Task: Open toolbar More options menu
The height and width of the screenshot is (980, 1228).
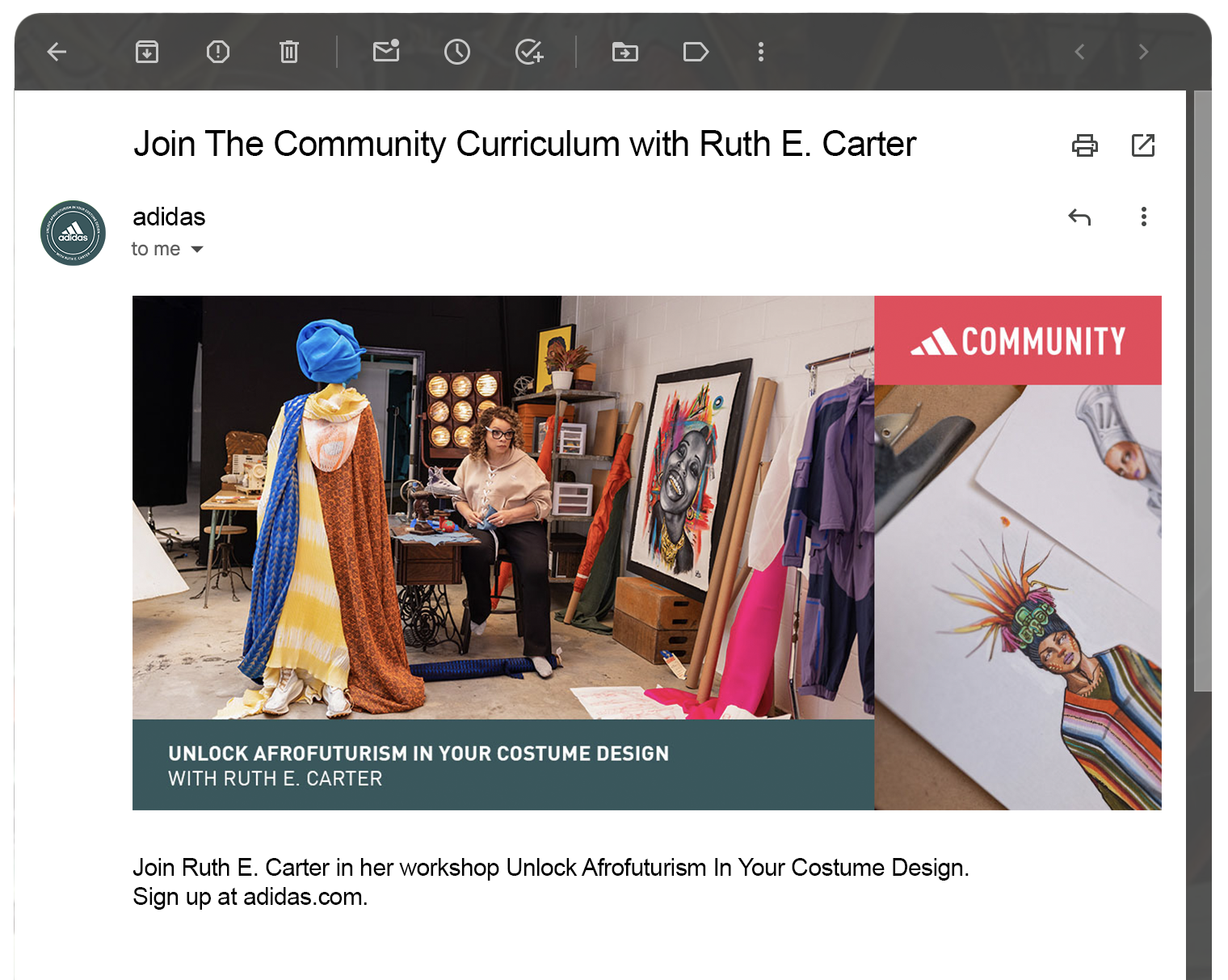Action: (761, 52)
